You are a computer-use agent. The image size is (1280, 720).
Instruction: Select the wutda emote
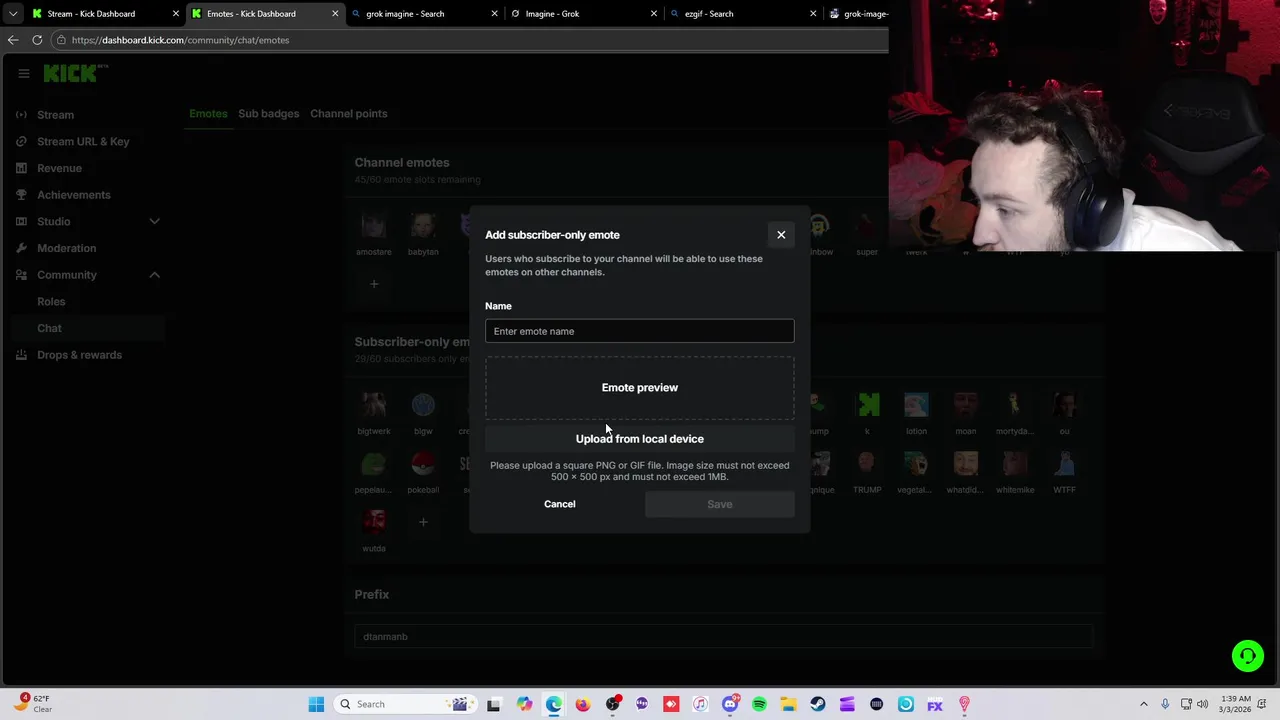click(x=374, y=522)
